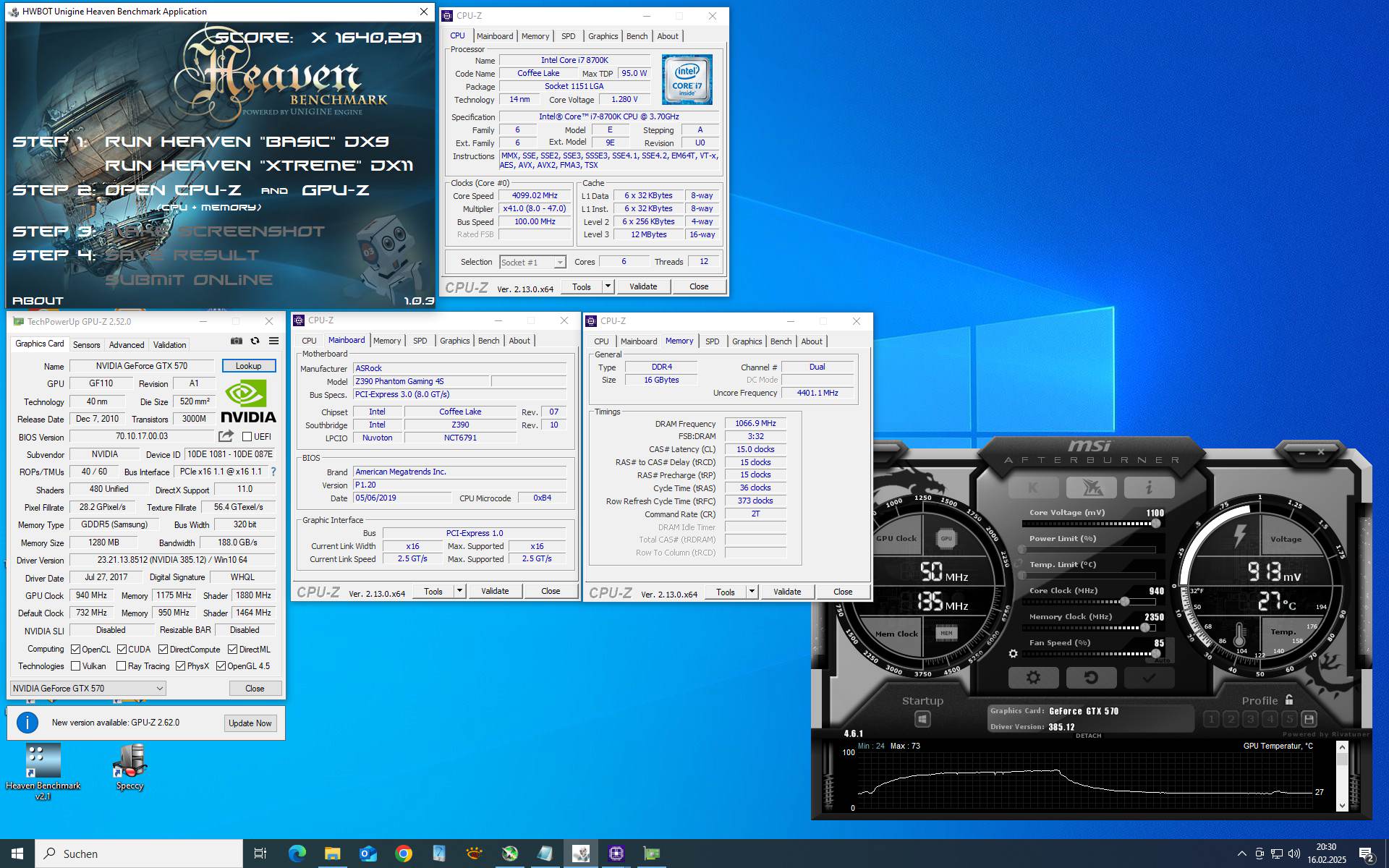
Task: Open Afterburner settings gear button
Action: tap(1033, 677)
